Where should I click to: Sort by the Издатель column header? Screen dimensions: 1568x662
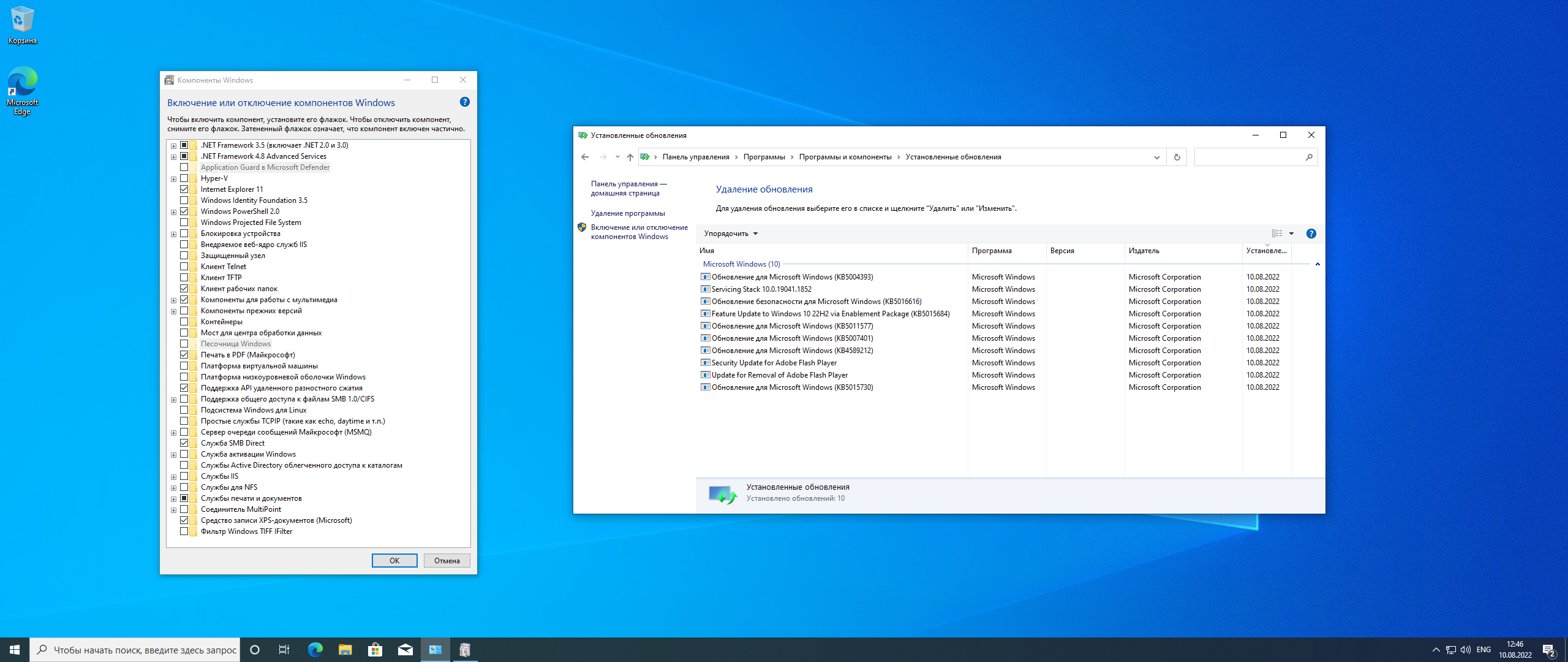1183,251
